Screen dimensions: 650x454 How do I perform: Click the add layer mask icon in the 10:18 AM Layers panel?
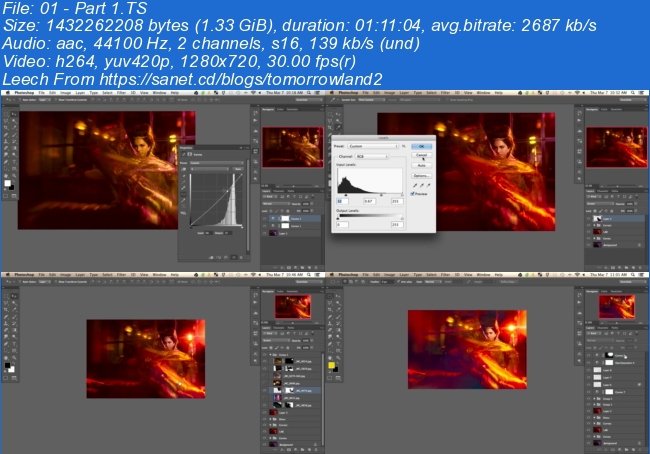pyautogui.click(x=289, y=267)
